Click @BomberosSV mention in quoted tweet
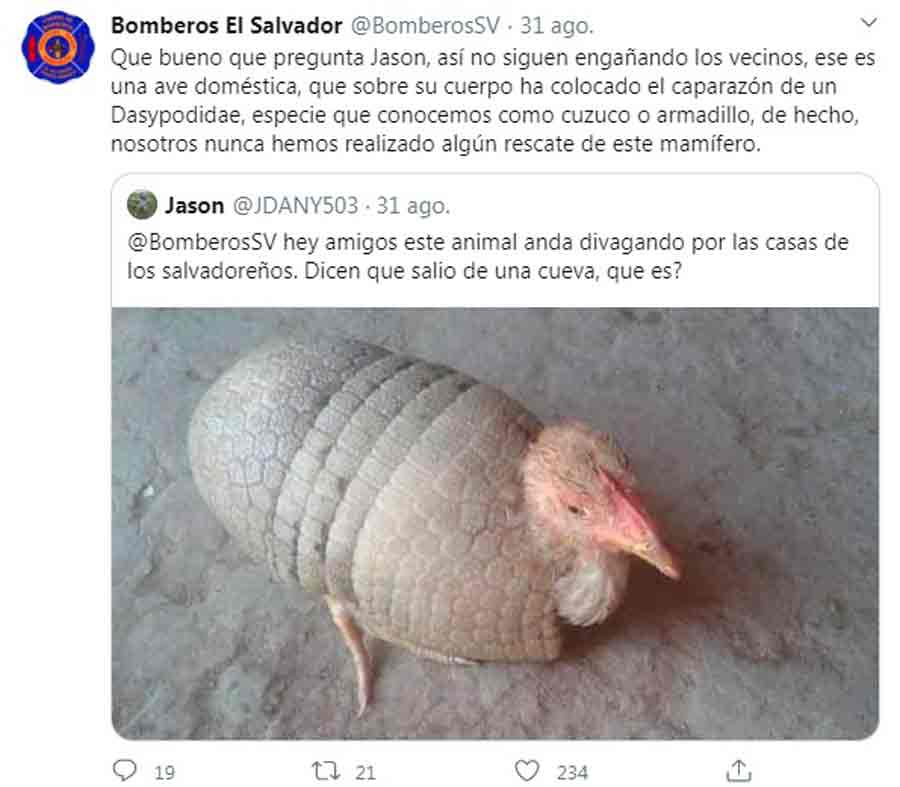The width and height of the screenshot is (900, 787). pos(202,242)
